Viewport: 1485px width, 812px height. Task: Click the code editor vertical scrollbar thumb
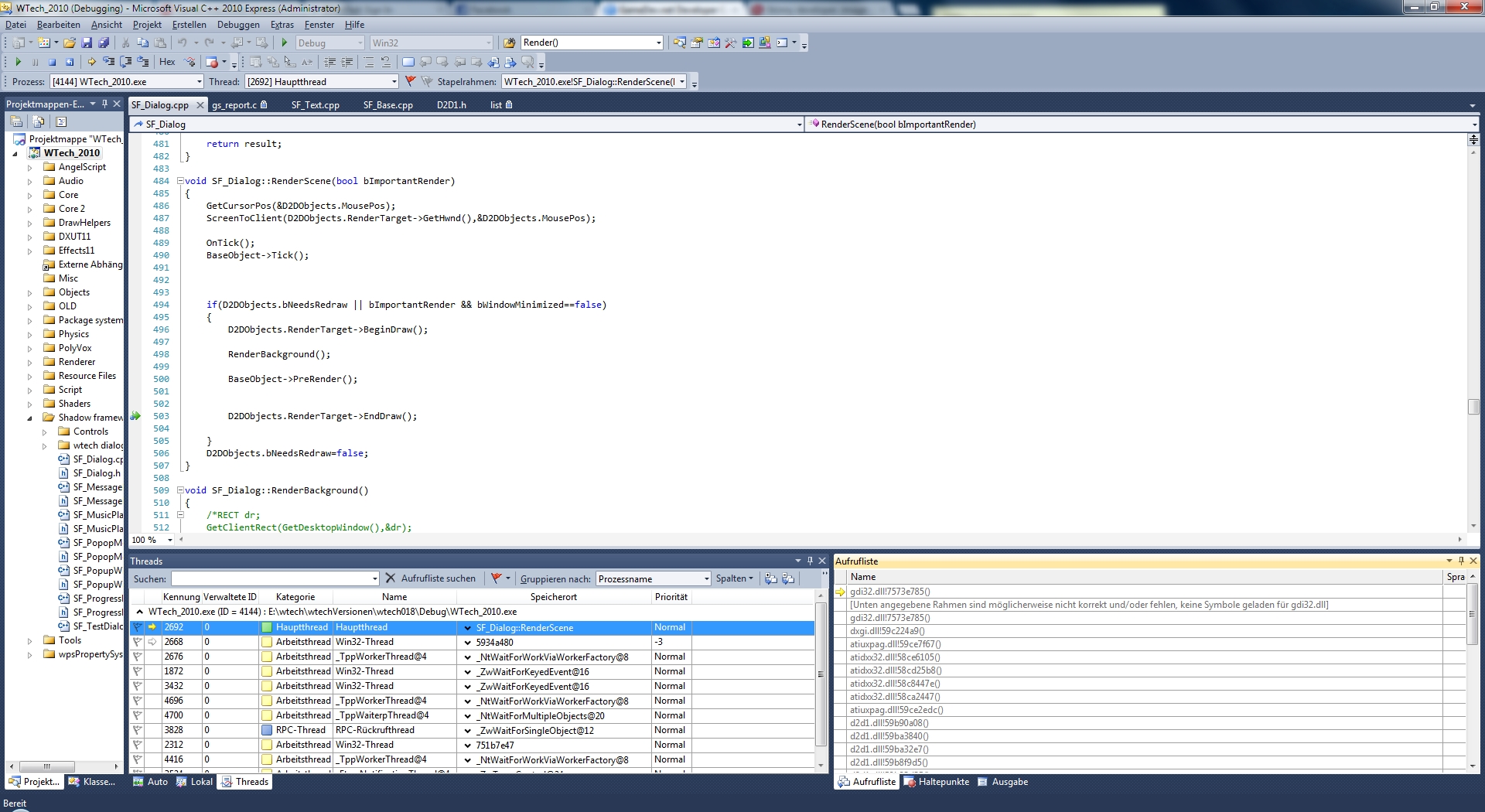[x=1473, y=407]
